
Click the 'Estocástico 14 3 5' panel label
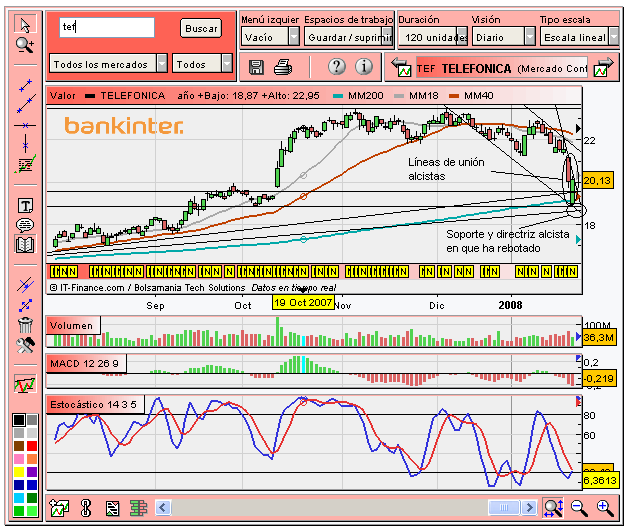point(95,404)
